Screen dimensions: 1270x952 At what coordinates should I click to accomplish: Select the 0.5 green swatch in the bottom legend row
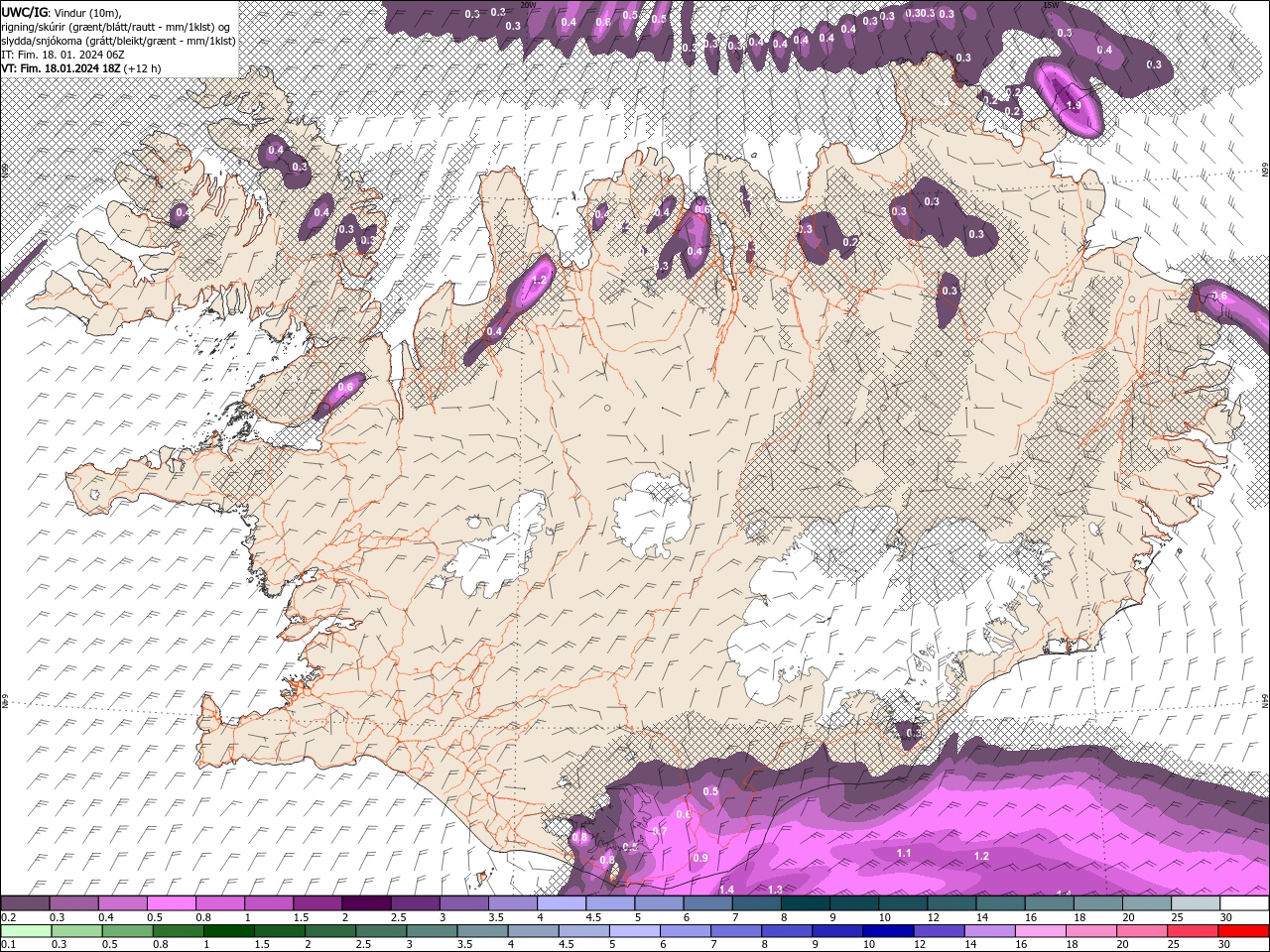127,931
